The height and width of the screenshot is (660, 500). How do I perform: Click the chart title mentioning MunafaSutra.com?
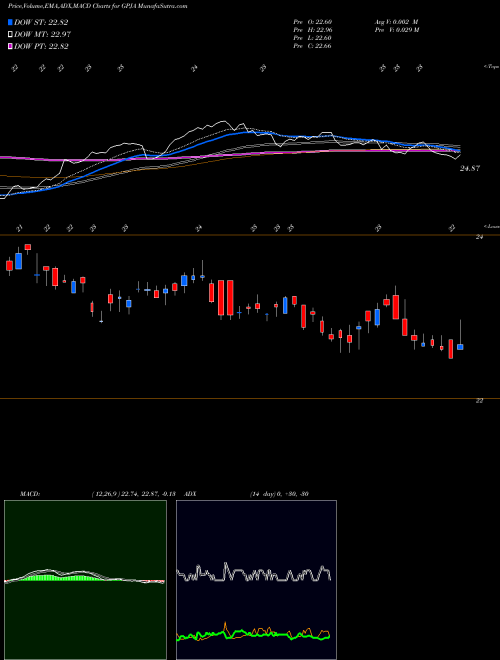click(98, 6)
